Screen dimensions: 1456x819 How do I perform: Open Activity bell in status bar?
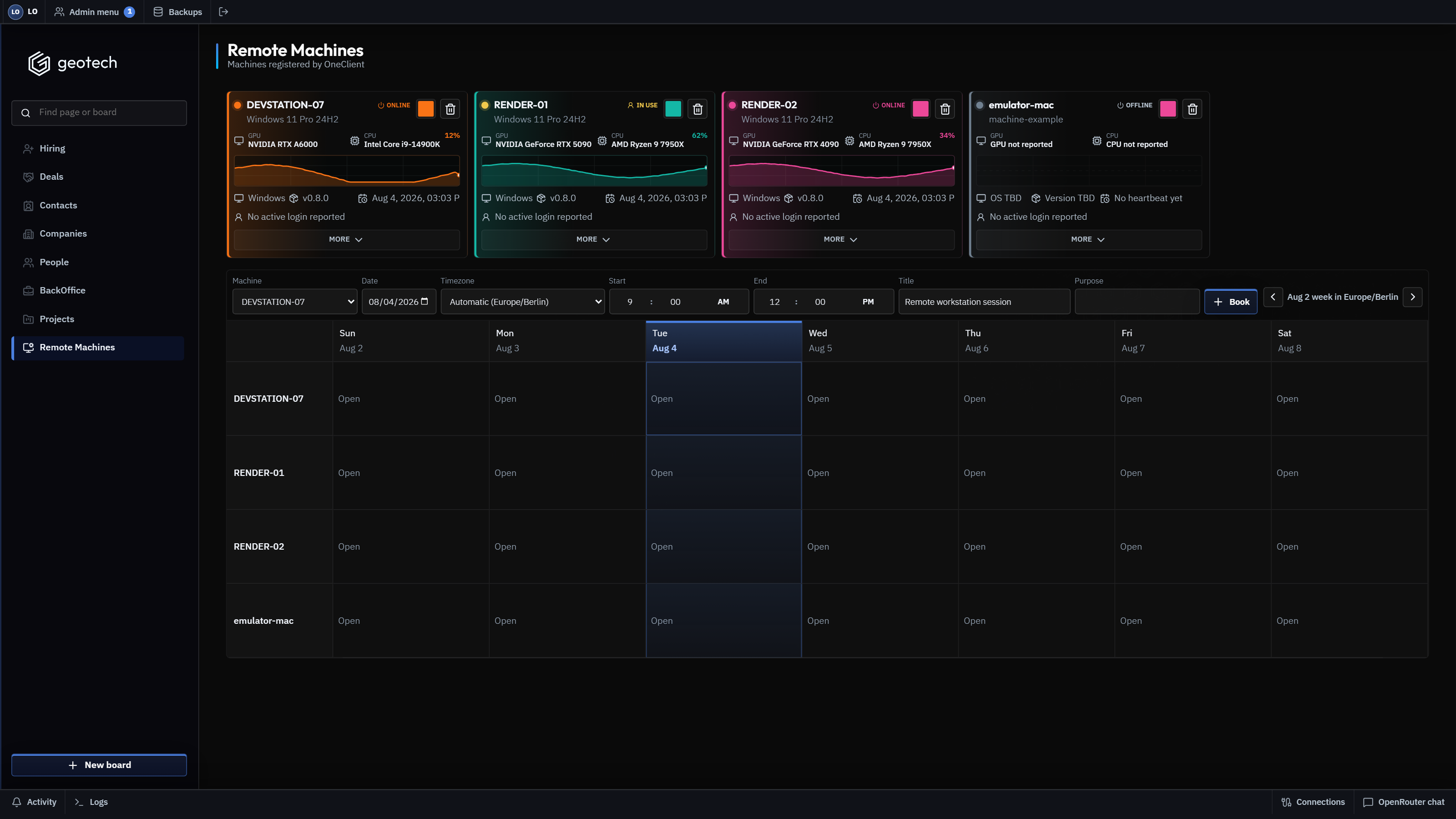click(x=35, y=802)
